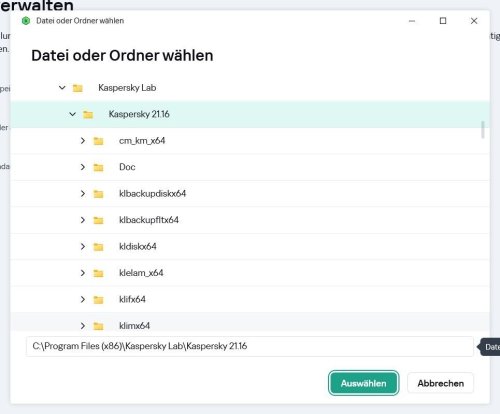Click the klelam_x64 folder icon
This screenshot has height=414, width=500.
[98, 273]
